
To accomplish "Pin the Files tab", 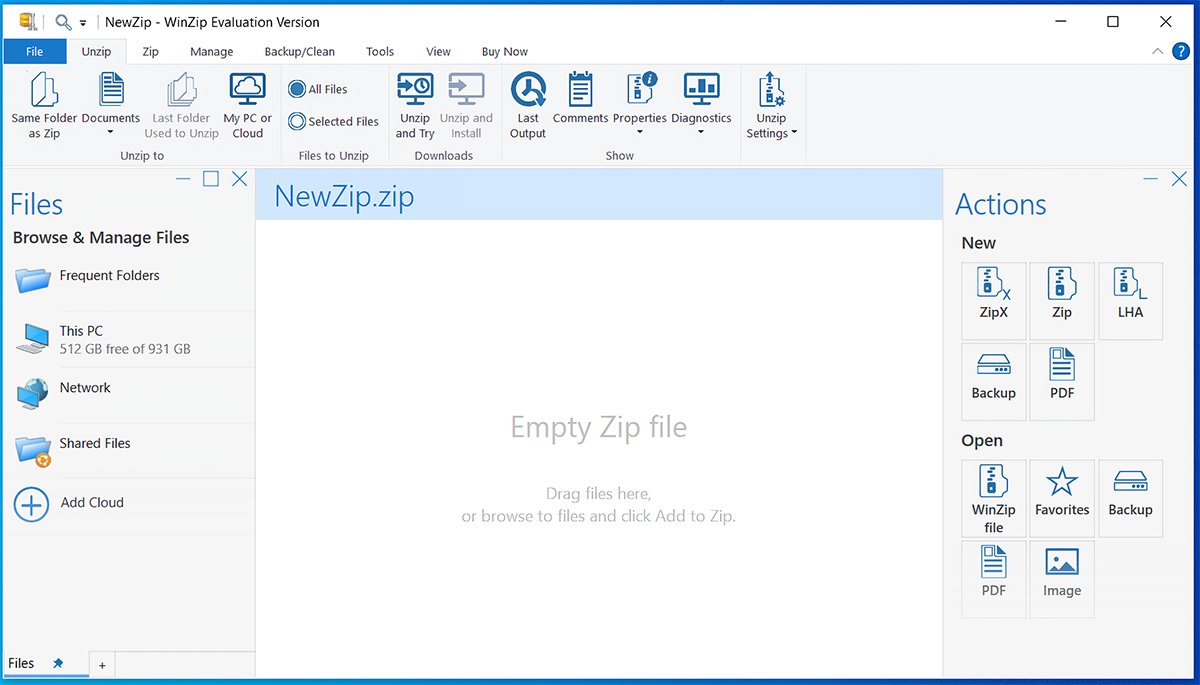I will pos(59,663).
